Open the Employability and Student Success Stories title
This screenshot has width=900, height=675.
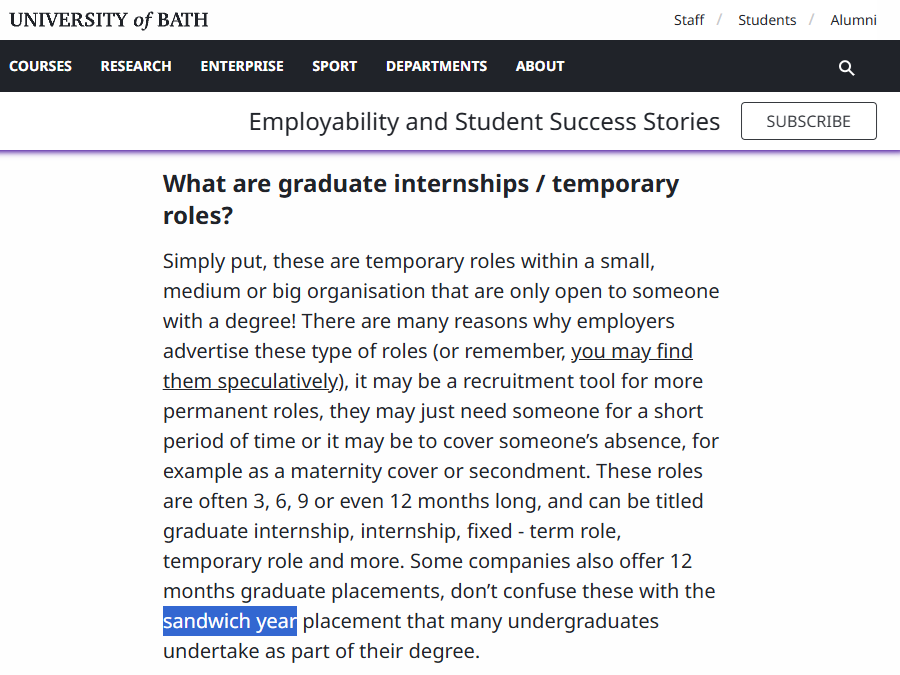point(484,122)
